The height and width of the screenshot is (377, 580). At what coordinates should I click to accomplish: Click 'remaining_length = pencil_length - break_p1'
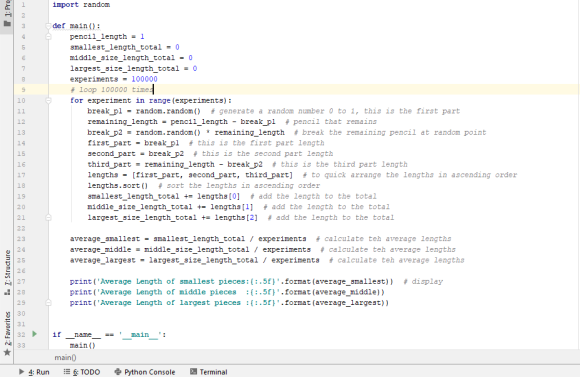(x=181, y=122)
